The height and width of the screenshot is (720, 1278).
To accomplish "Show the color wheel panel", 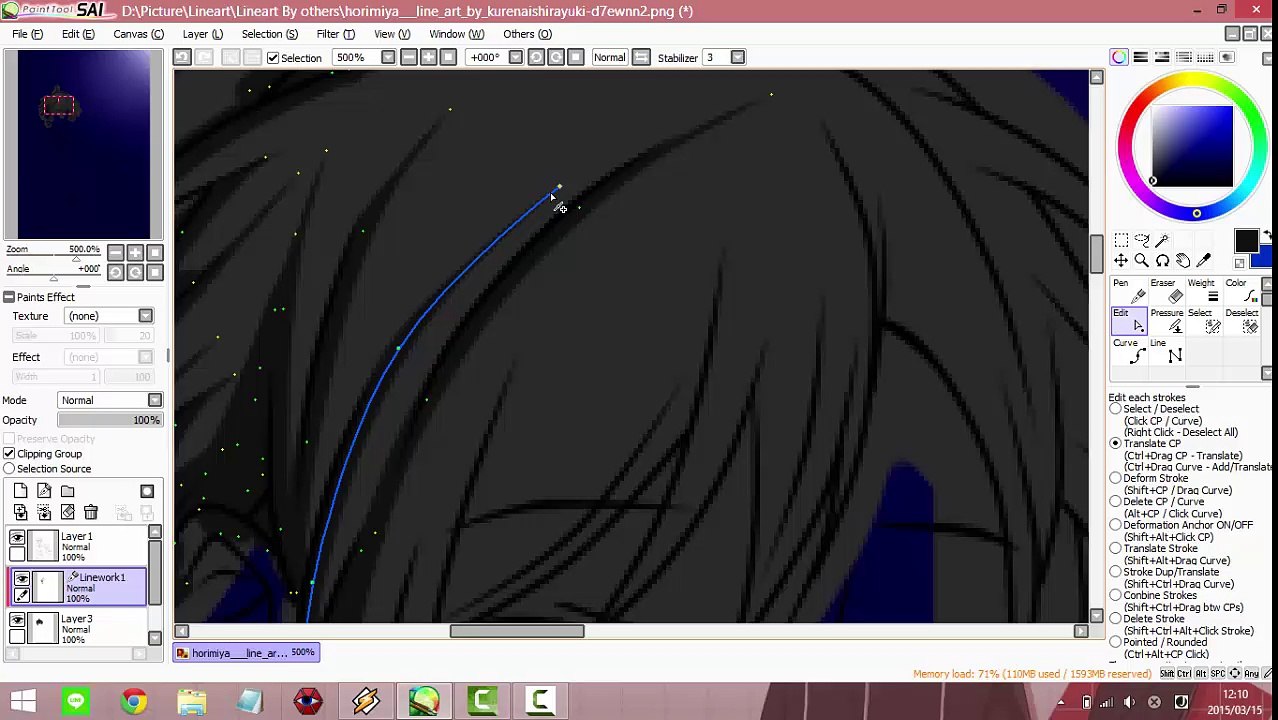I will [x=1119, y=57].
